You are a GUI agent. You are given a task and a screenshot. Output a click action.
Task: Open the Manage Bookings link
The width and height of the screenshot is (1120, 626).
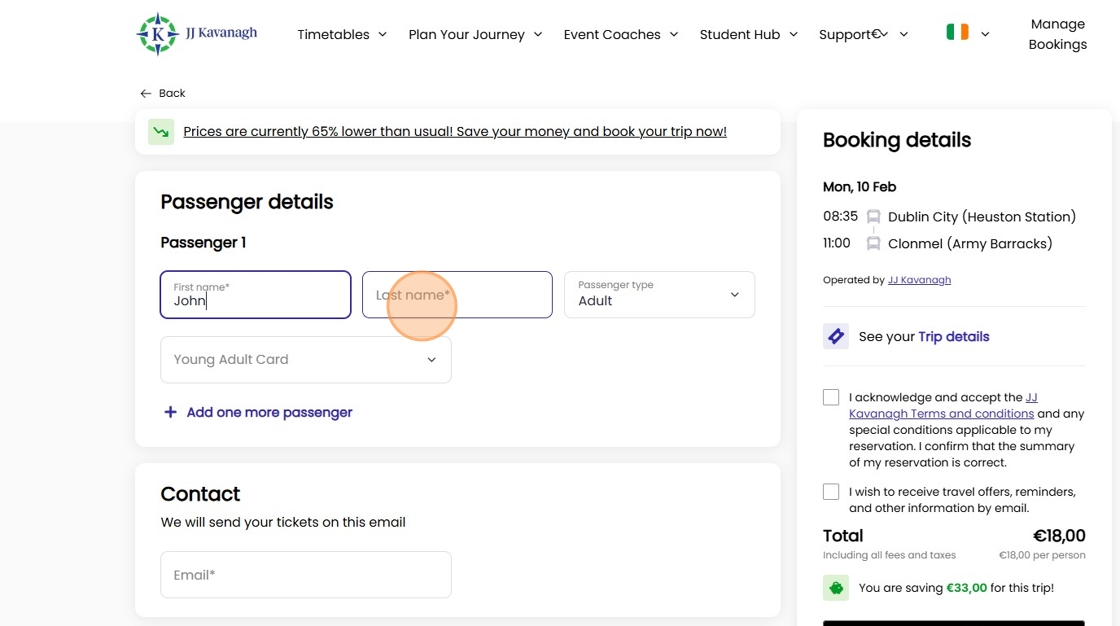(1057, 34)
